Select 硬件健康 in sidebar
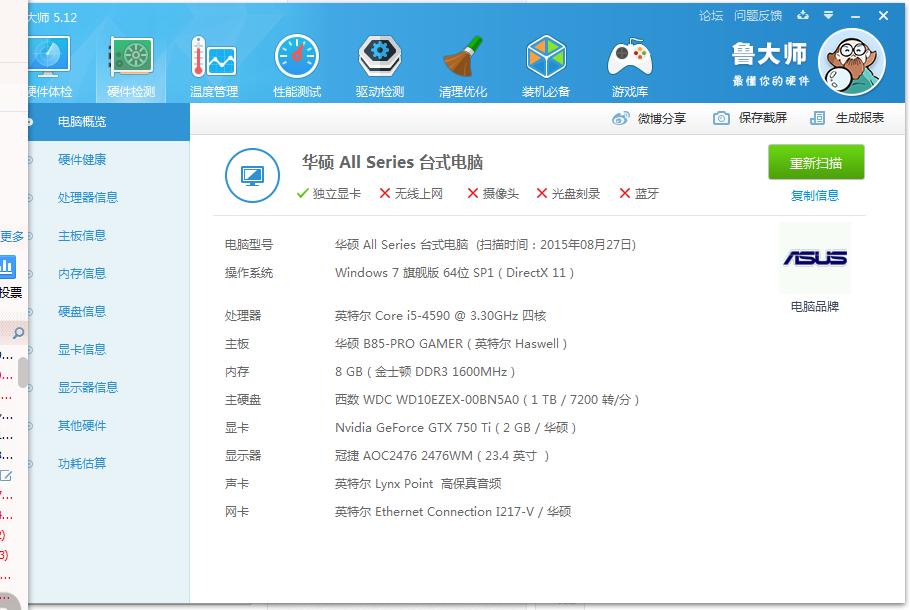Image resolution: width=910 pixels, height=610 pixels. 82,160
